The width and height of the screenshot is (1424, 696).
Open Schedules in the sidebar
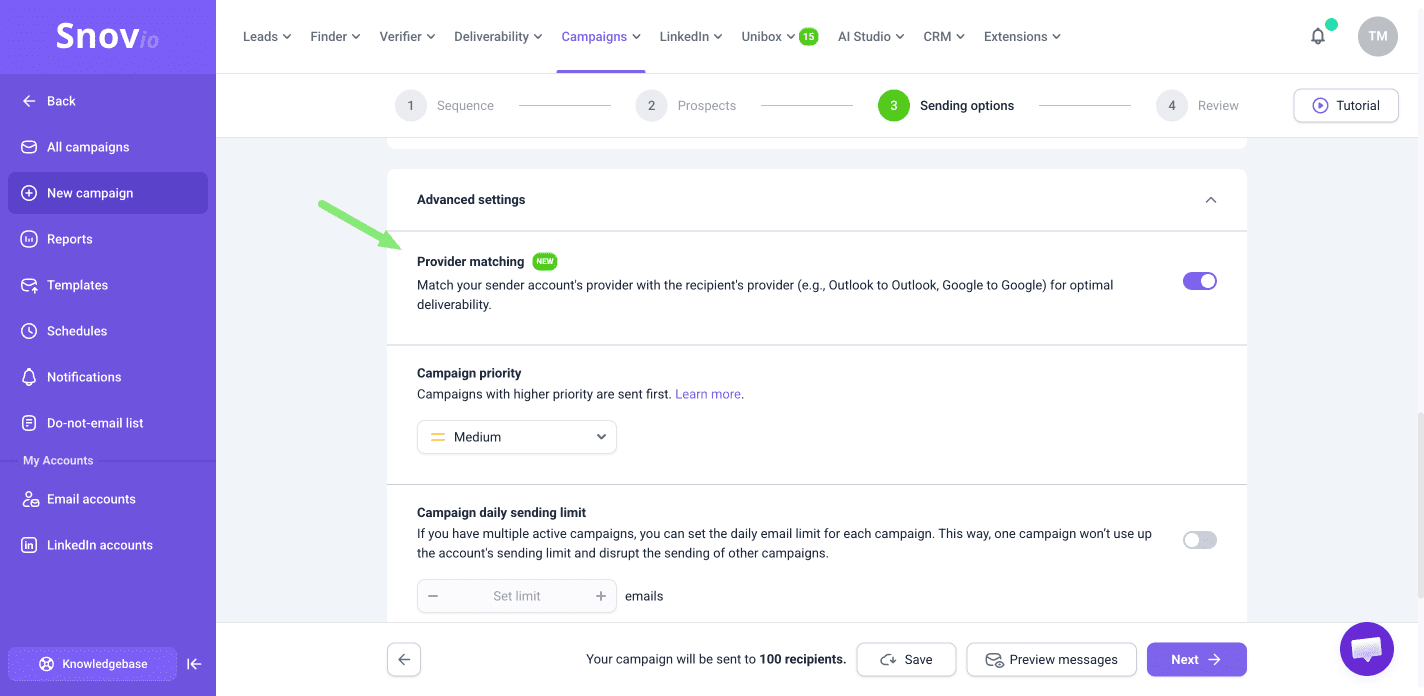(x=77, y=331)
